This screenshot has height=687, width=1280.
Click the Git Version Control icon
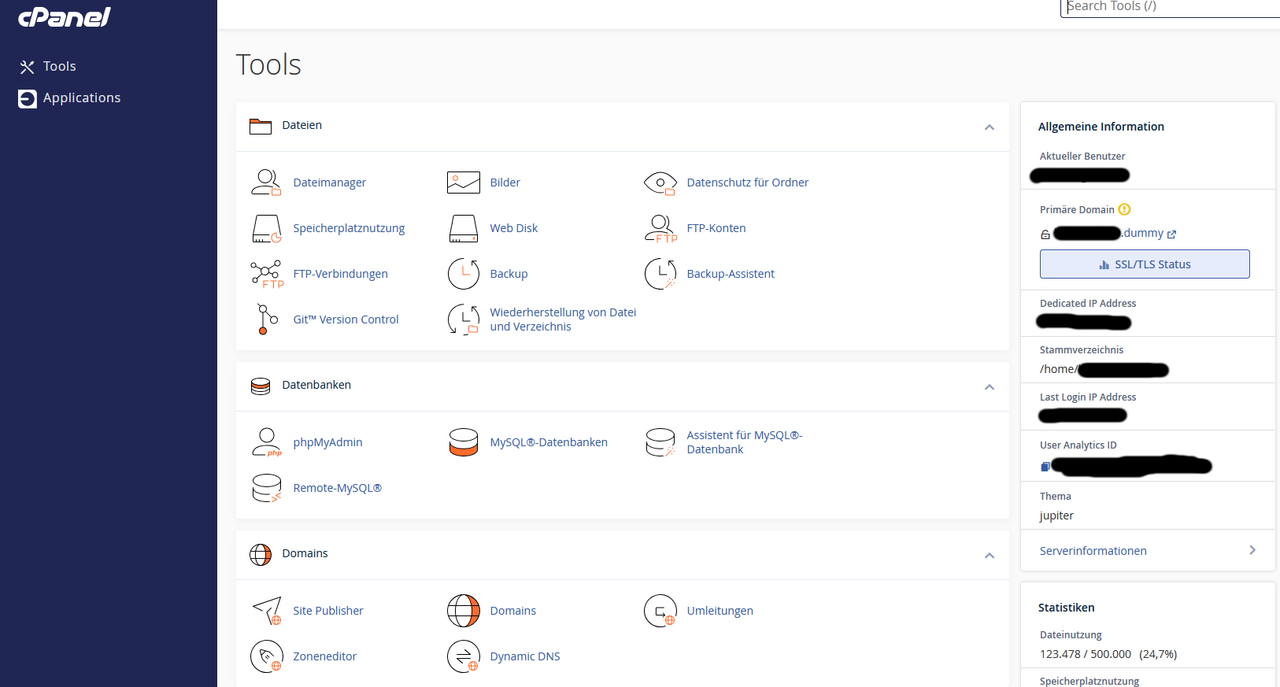pos(266,319)
